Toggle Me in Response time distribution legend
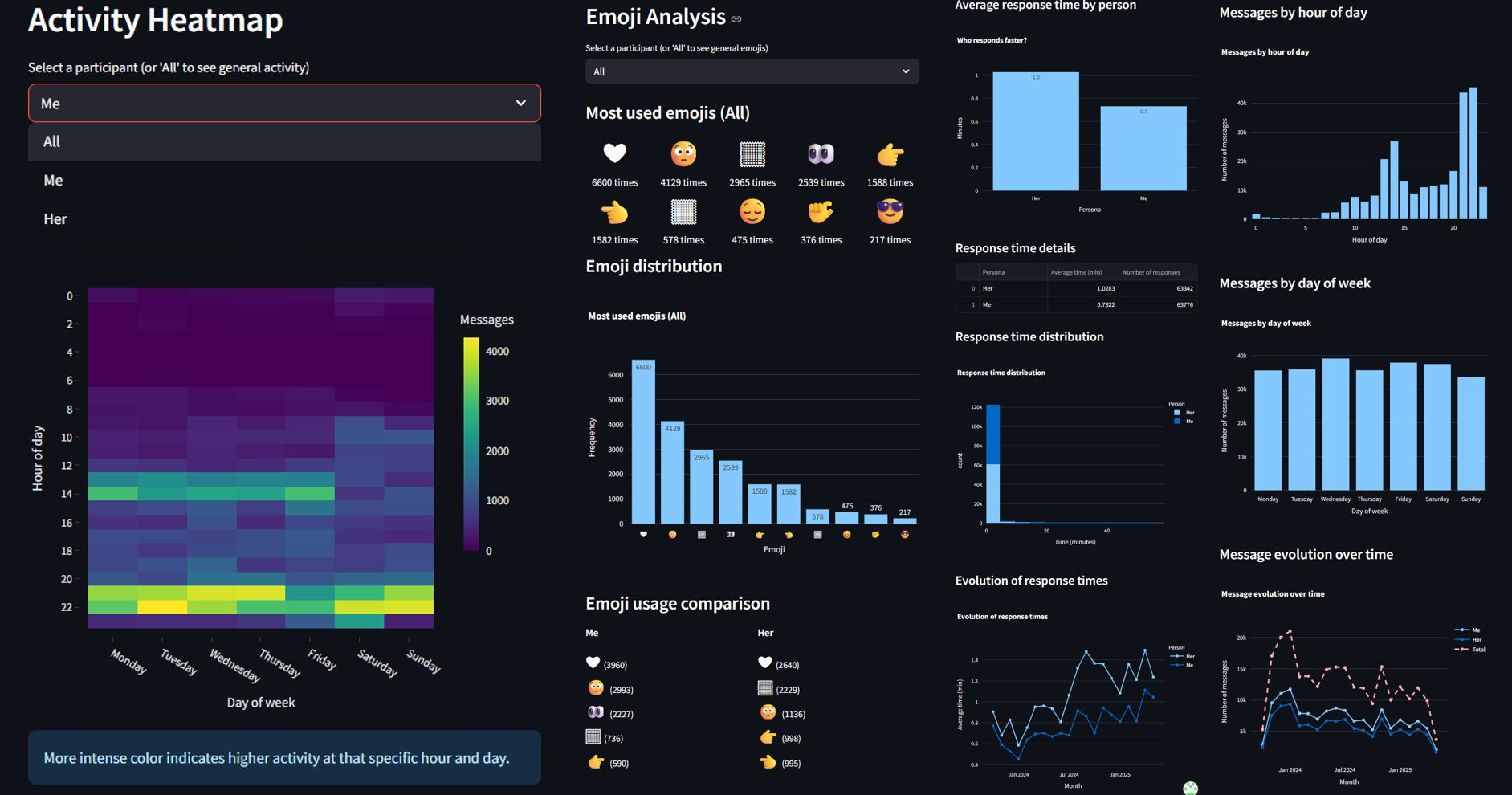1512x795 pixels. click(1183, 421)
